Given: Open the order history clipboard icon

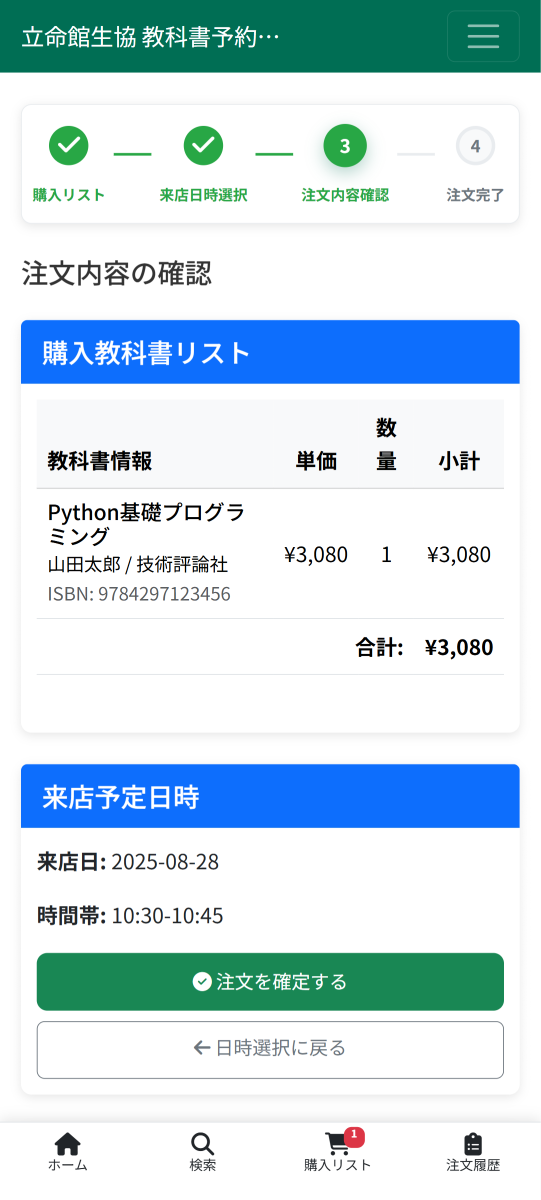Looking at the screenshot, I should pyautogui.click(x=473, y=1144).
